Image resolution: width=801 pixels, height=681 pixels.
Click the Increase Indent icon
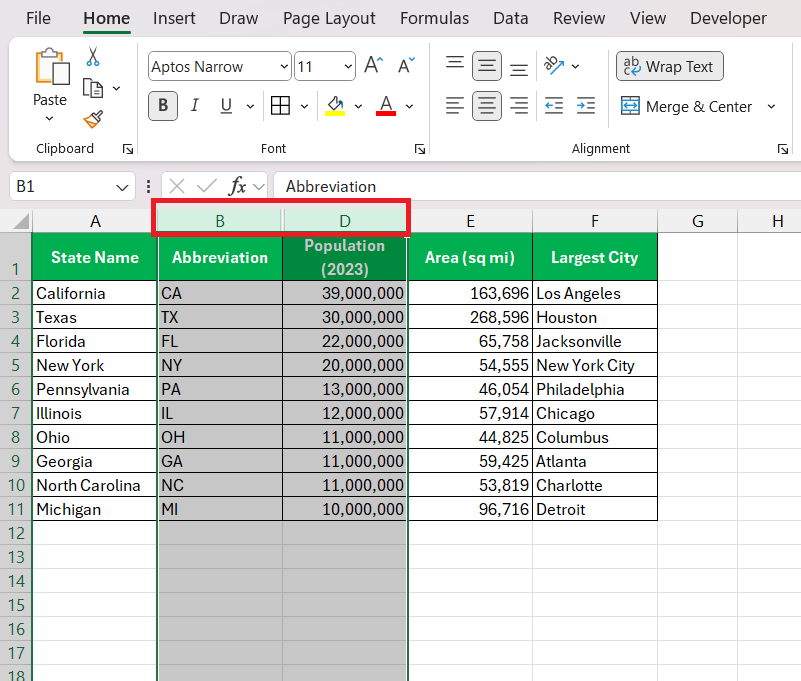click(x=585, y=106)
